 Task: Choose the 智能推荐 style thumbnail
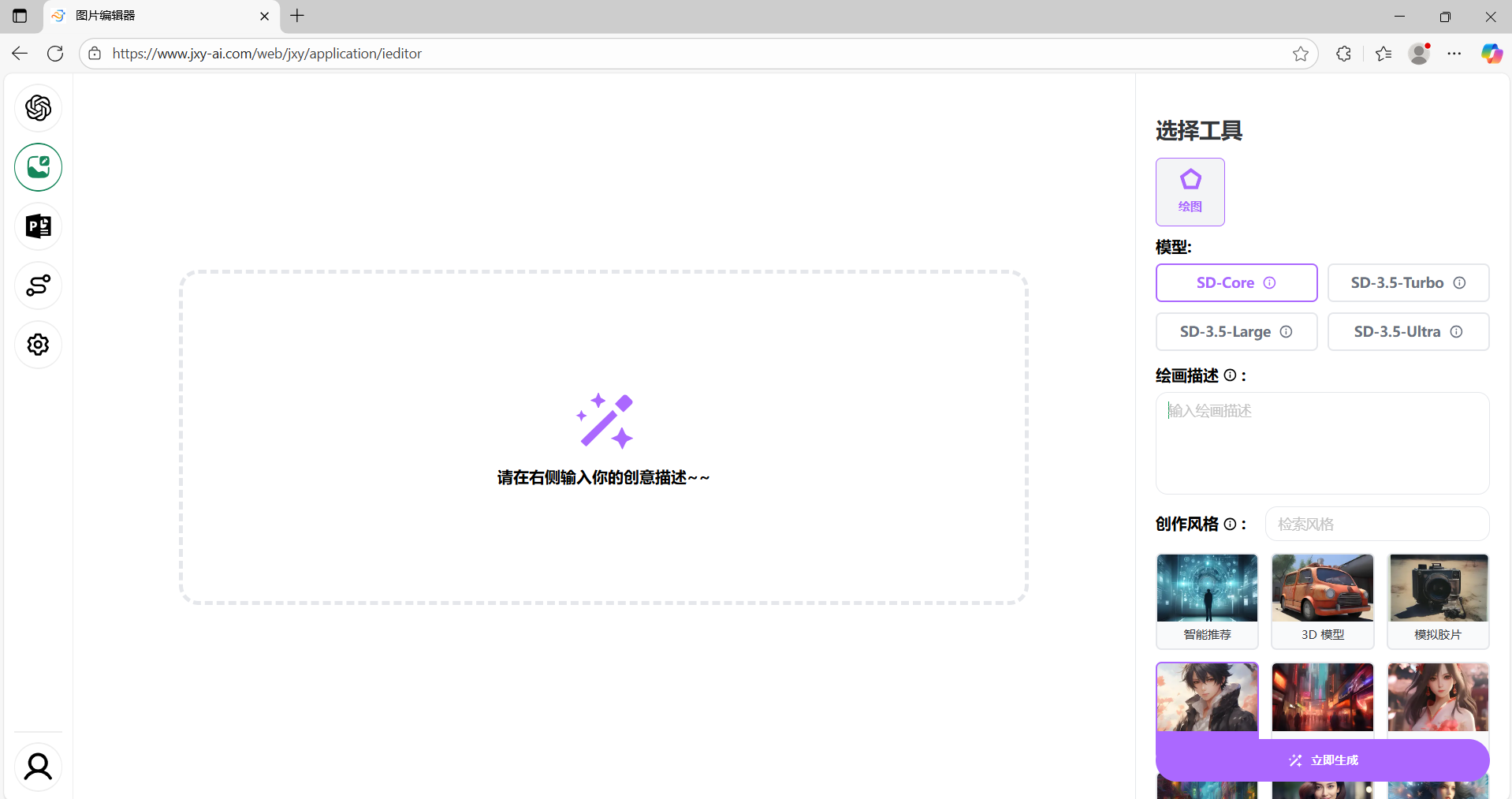tap(1207, 601)
